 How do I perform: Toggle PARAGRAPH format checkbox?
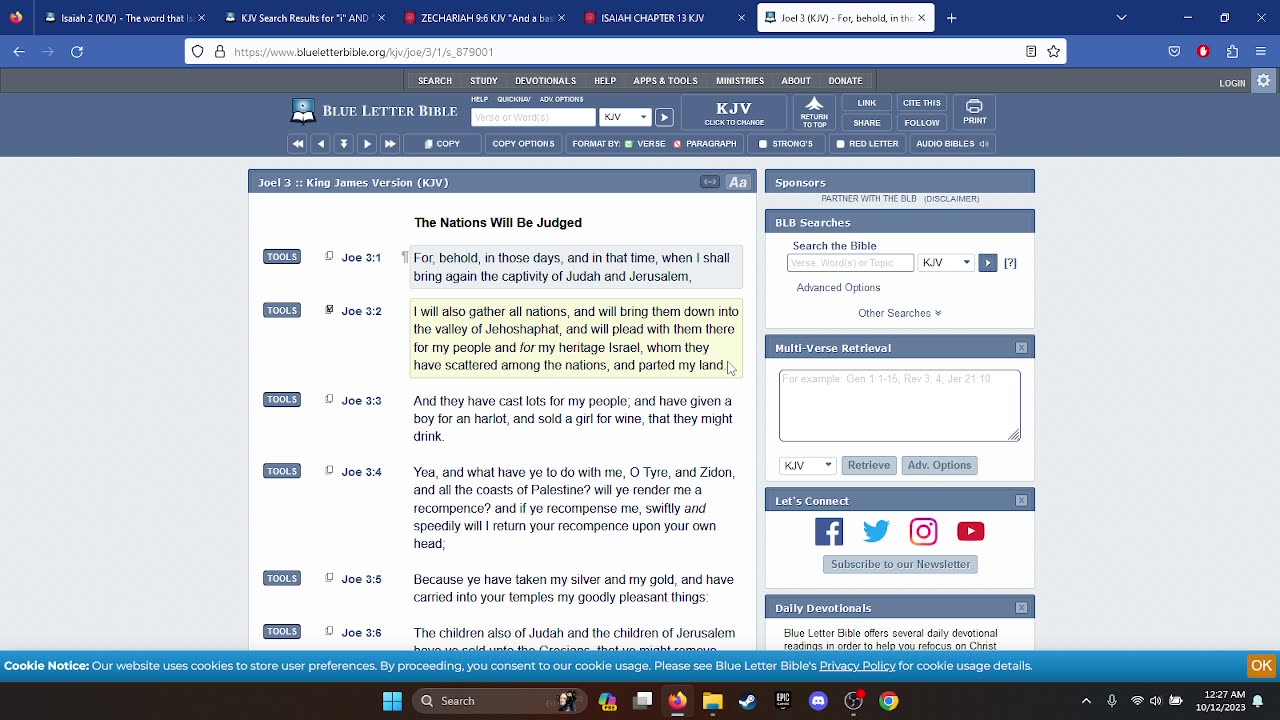[x=677, y=144]
